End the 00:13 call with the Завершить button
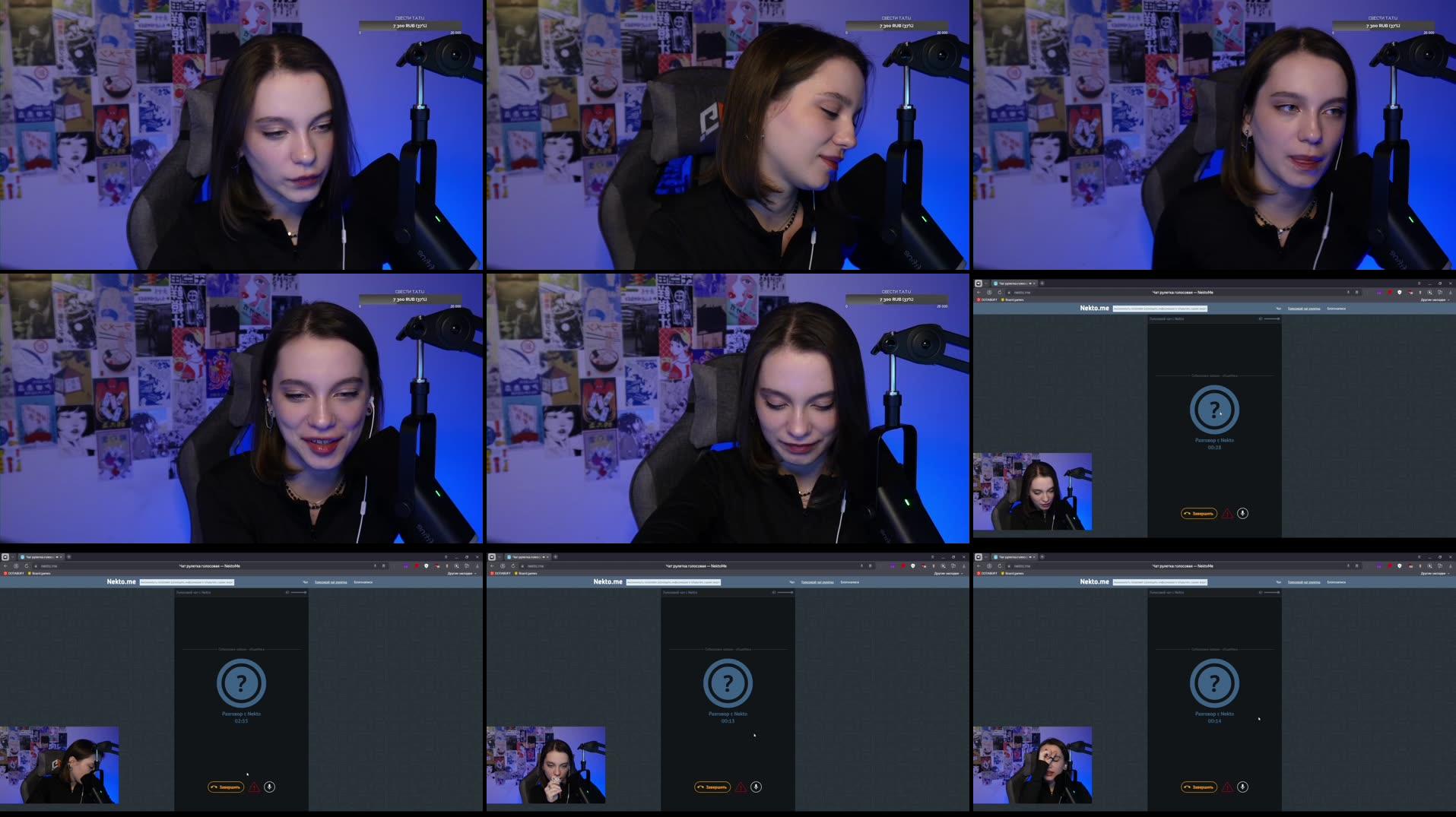 [x=712, y=787]
